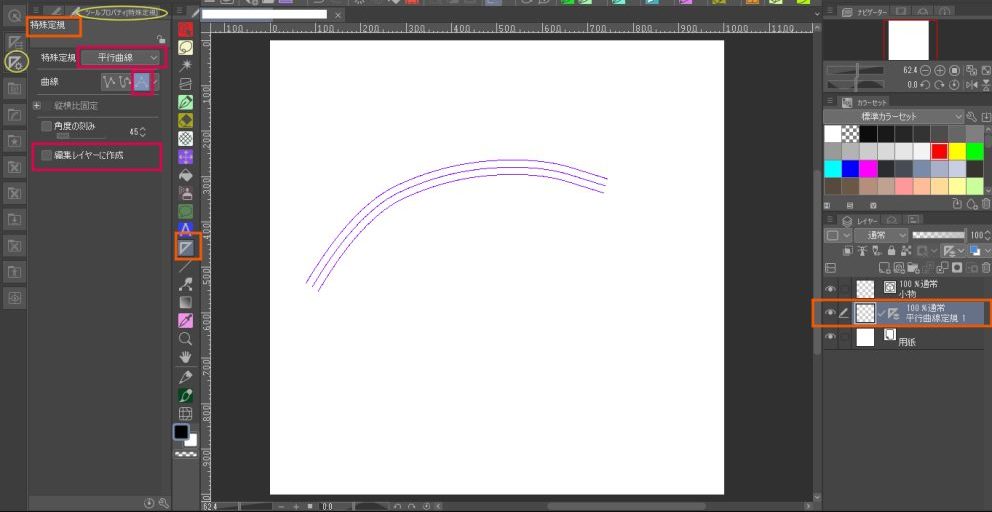Switch to the ナビゲーター tab
The image size is (992, 512).
click(x=860, y=12)
